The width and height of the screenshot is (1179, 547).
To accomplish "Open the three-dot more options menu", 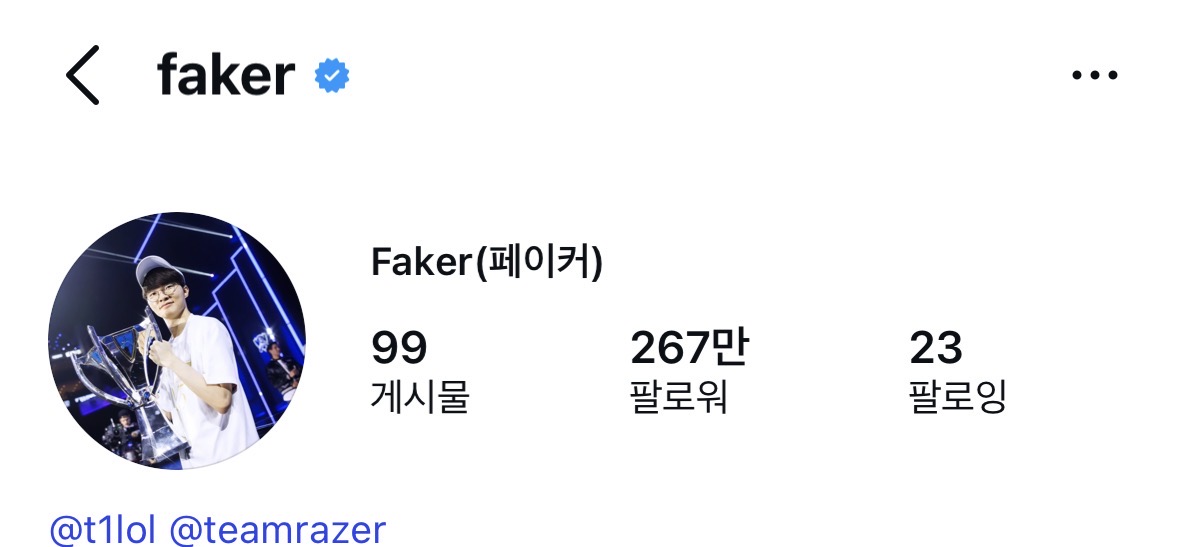I will 1094,75.
